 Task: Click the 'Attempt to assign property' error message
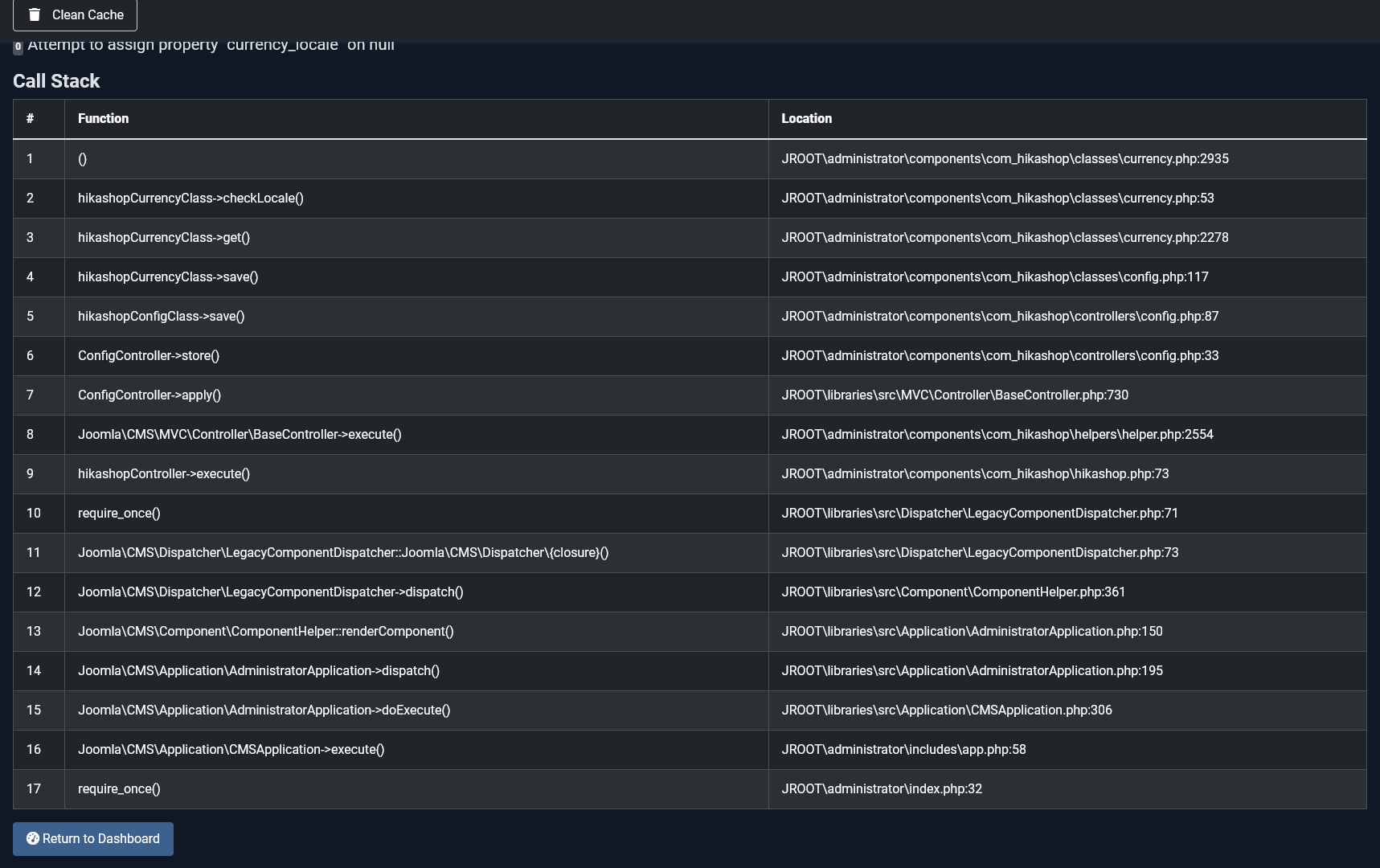pos(211,46)
